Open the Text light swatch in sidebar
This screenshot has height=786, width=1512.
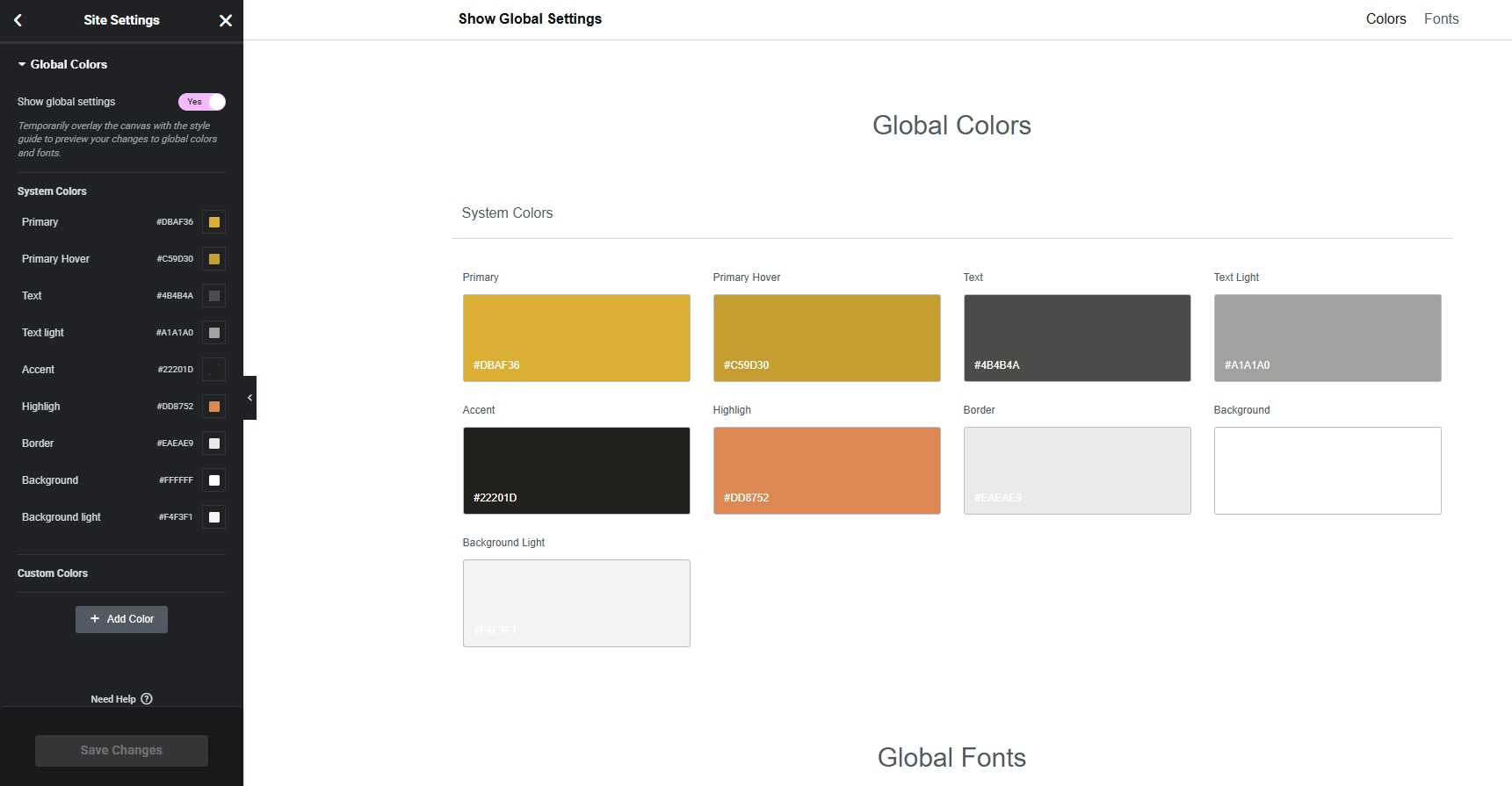click(213, 333)
